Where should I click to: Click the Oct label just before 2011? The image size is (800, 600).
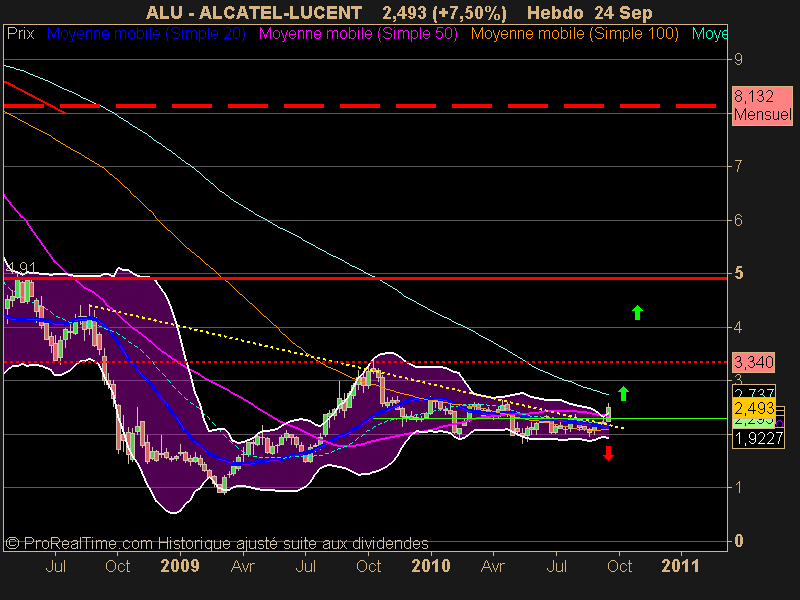tap(619, 566)
